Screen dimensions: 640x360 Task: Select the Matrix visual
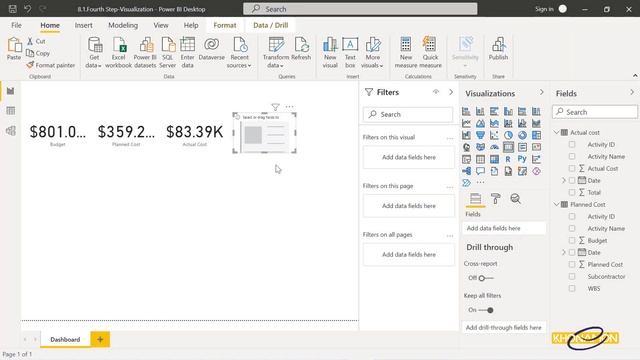pos(494,159)
